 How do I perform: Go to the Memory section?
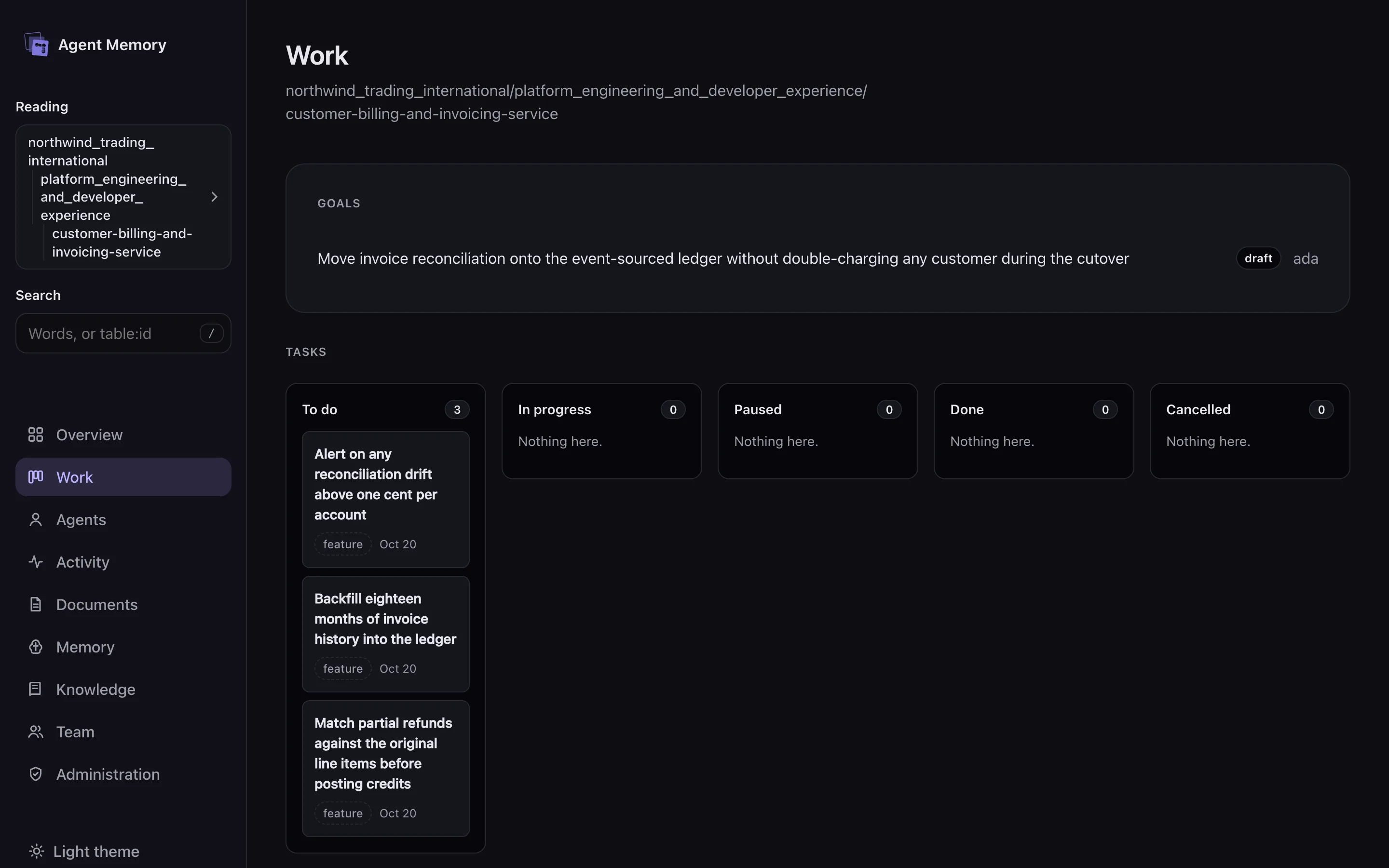[x=123, y=647]
